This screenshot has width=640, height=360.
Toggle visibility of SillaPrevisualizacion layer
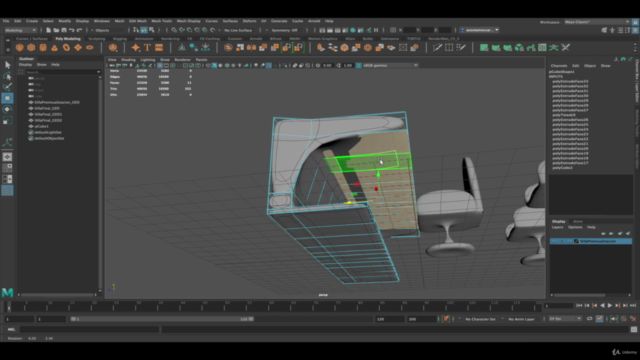(554, 241)
